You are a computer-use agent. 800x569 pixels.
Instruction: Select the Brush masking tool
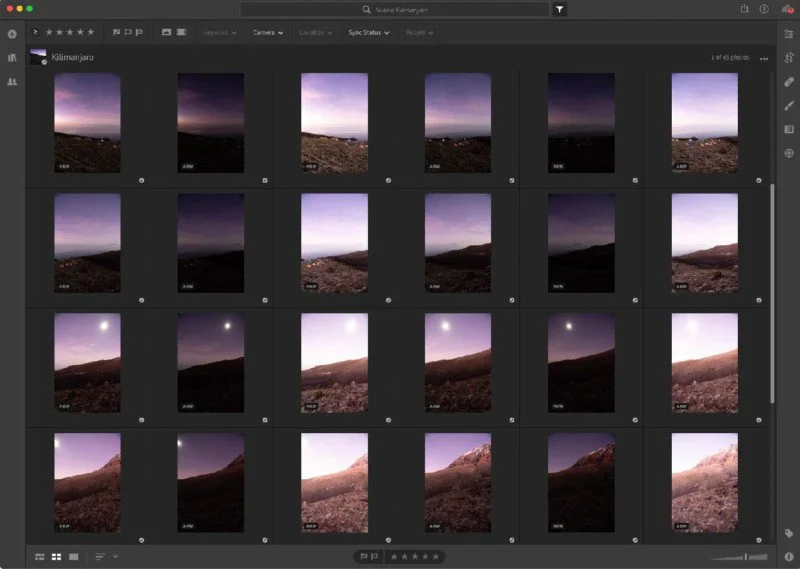pyautogui.click(x=789, y=106)
